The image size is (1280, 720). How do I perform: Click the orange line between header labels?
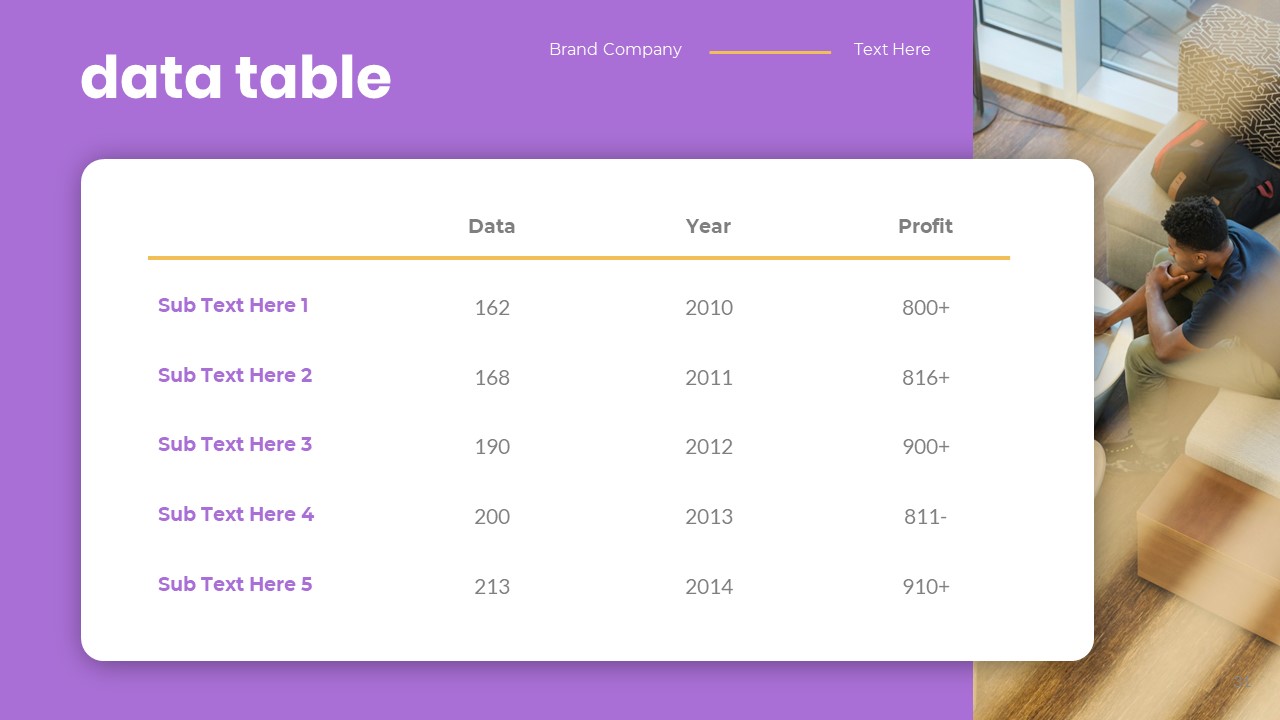[x=770, y=52]
